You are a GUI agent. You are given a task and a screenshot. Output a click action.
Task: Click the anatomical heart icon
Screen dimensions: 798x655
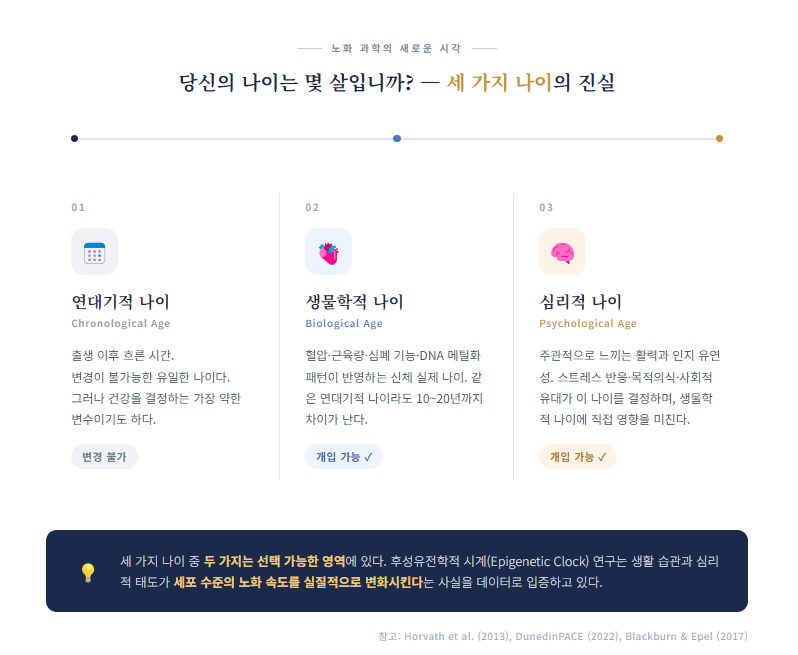[x=328, y=252]
